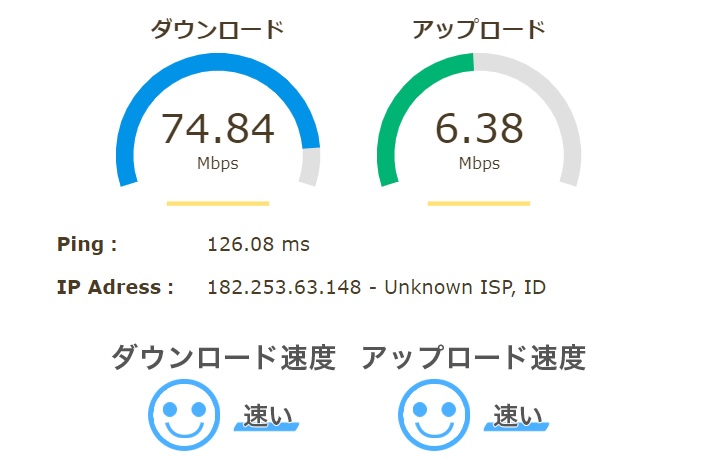Screen dimensions: 715x471
Task: Select the アップロード heading above the gauge
Action: [x=479, y=30]
